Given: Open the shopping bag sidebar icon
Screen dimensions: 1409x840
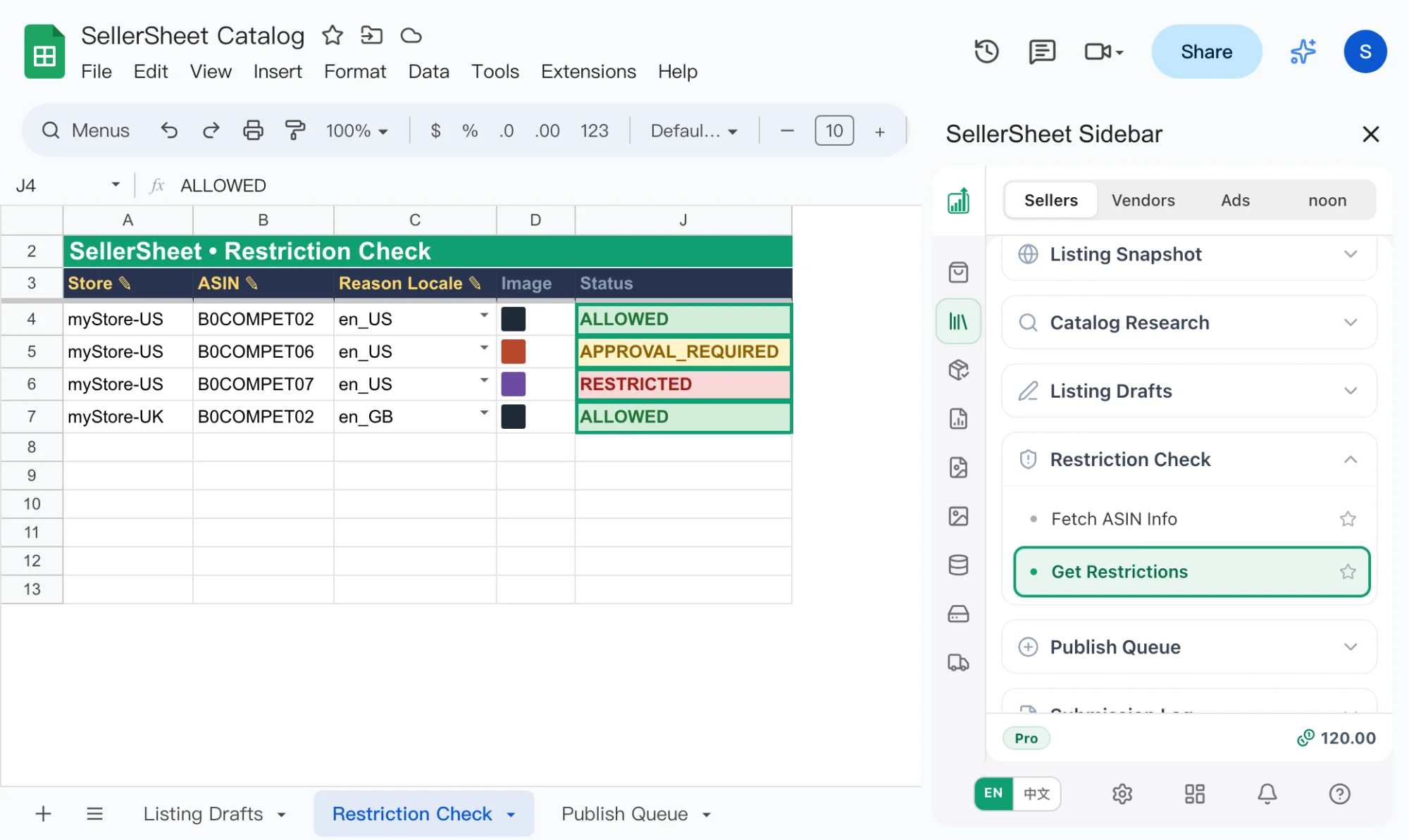Looking at the screenshot, I should tap(958, 272).
